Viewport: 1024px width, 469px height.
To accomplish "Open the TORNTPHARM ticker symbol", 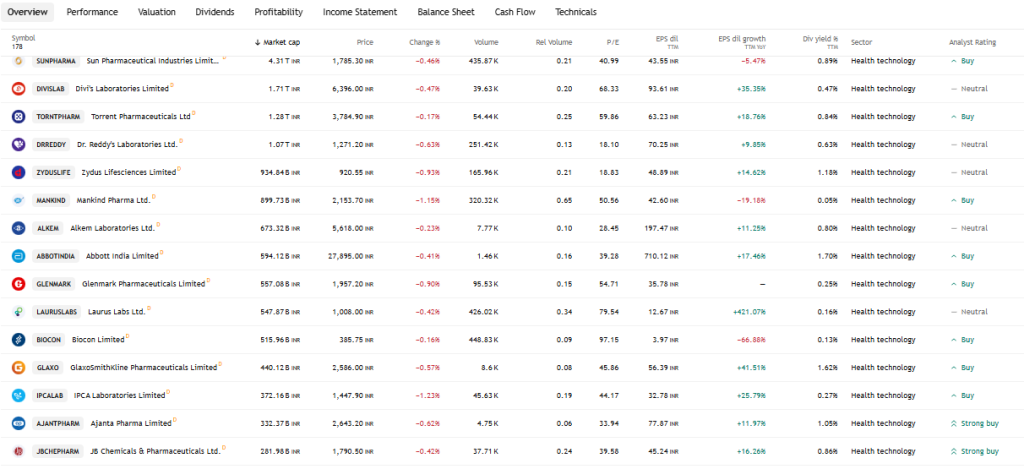I will (x=57, y=116).
